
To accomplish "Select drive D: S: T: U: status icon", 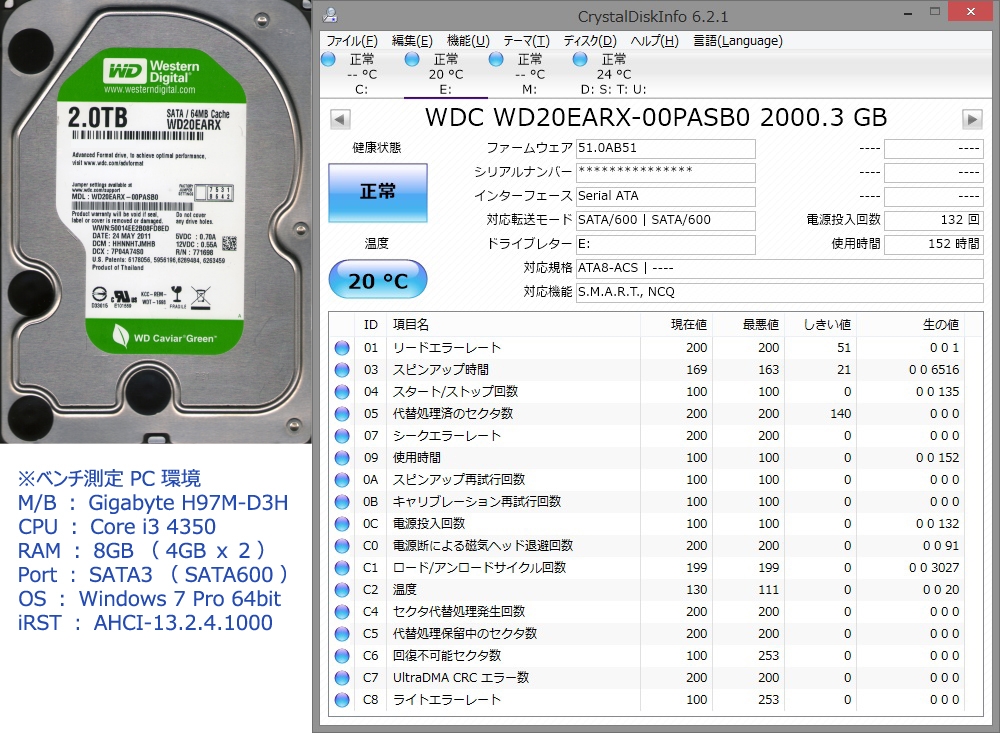I will 580,59.
